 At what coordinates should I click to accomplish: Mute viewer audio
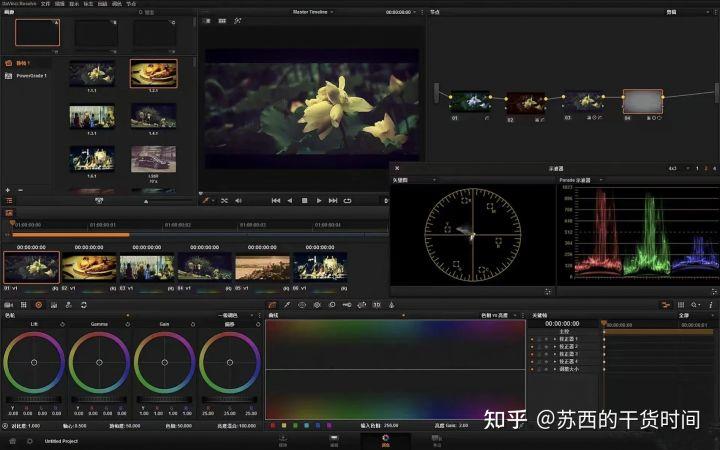pyautogui.click(x=238, y=201)
